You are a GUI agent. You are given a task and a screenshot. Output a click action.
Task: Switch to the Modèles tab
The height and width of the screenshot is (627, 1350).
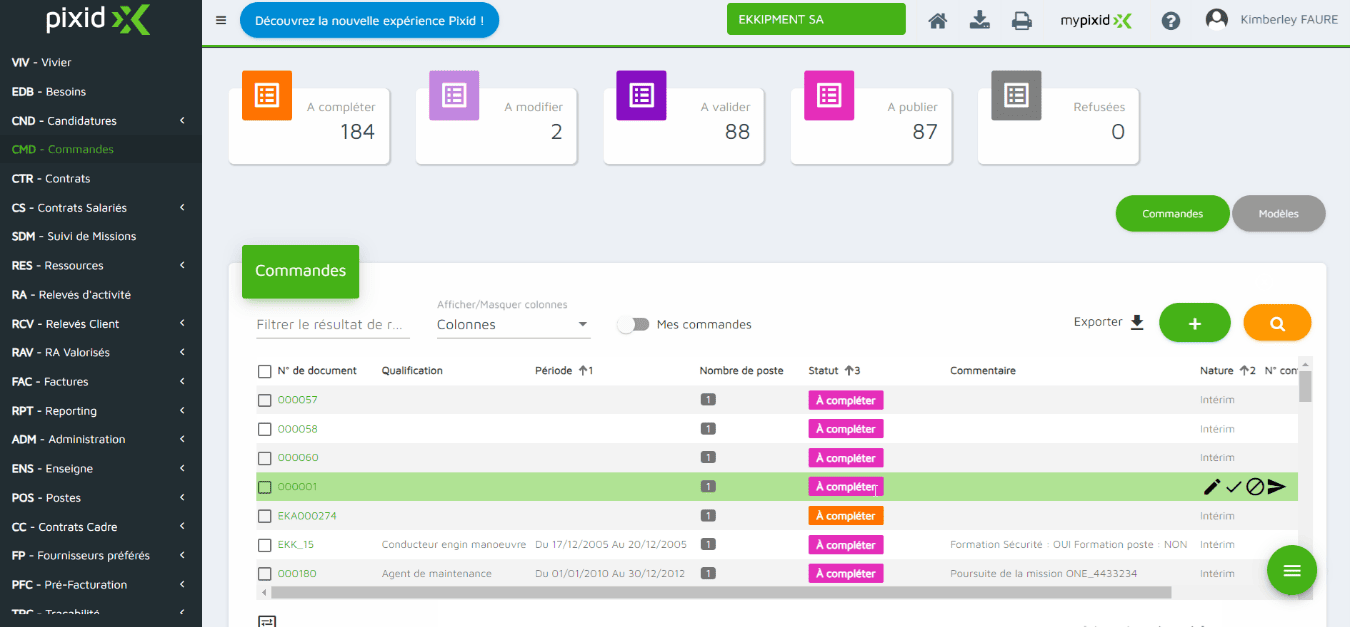(x=1278, y=214)
